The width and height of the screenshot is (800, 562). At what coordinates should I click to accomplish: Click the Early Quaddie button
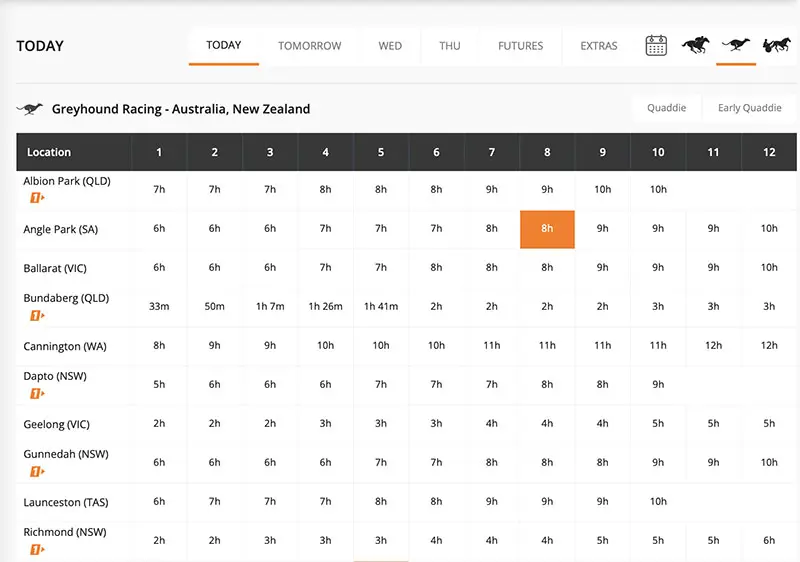(x=749, y=108)
